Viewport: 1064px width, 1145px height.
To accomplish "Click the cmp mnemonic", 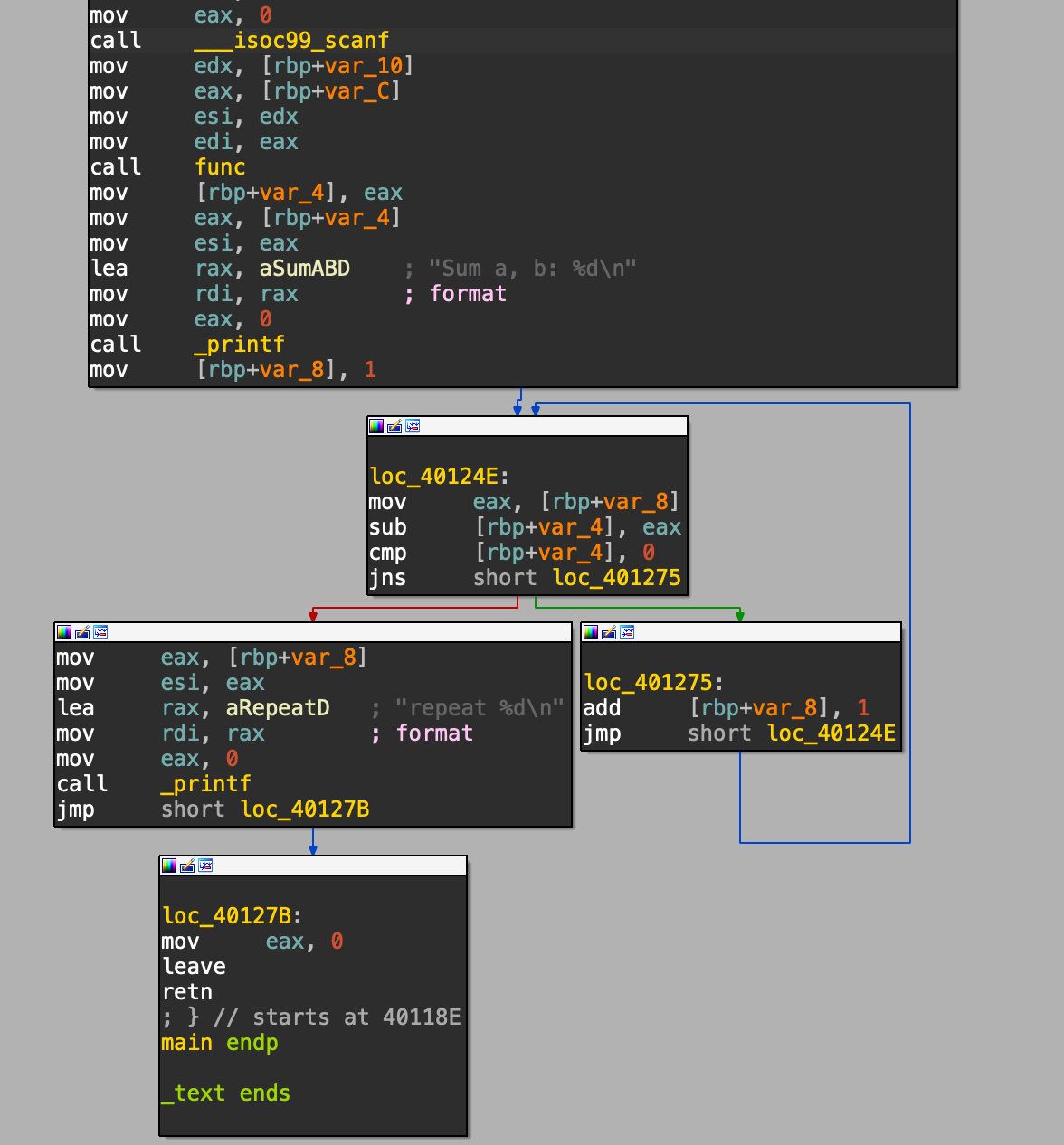I will click(x=387, y=553).
